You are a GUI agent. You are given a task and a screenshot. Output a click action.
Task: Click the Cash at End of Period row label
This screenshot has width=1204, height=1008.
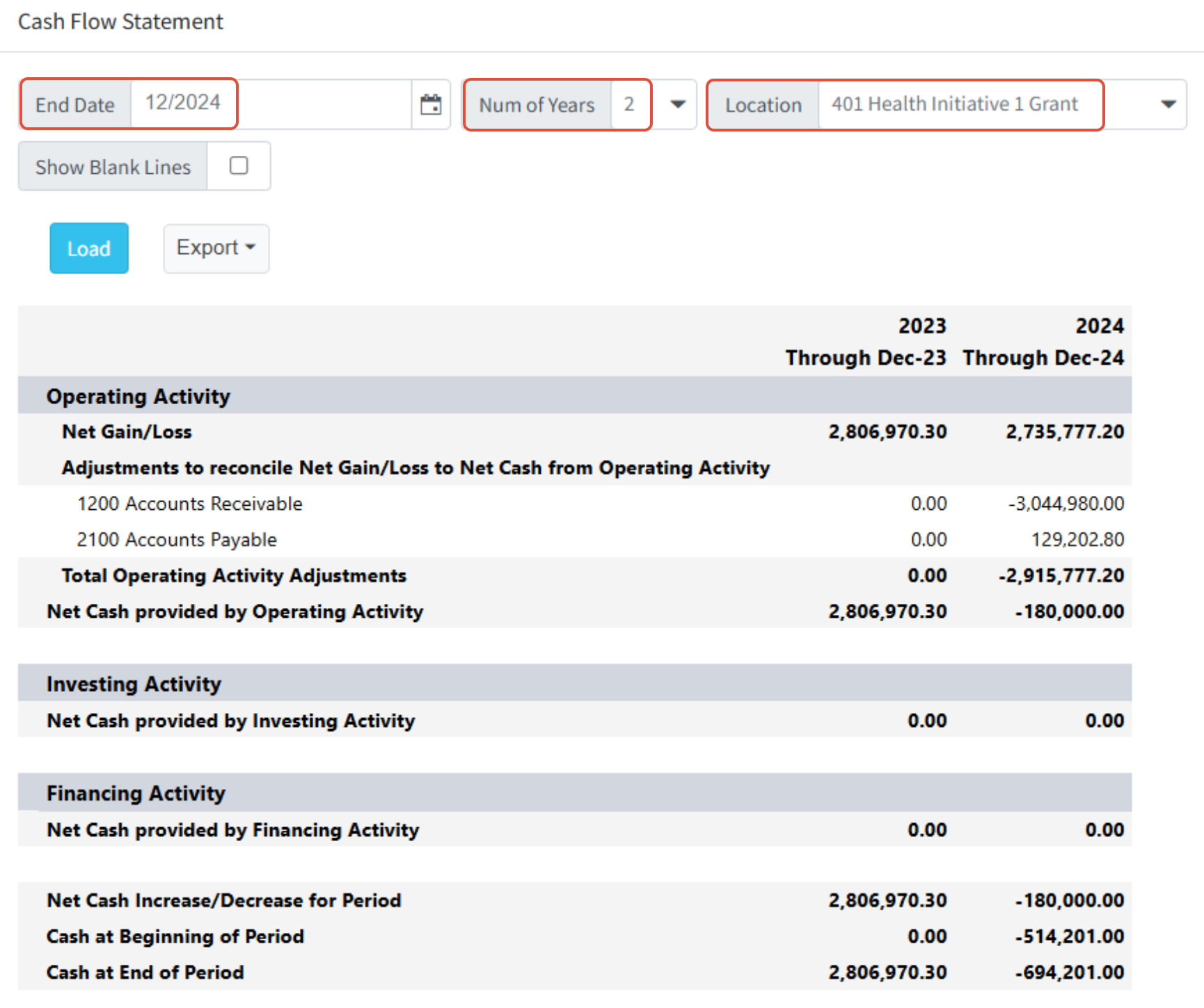145,972
